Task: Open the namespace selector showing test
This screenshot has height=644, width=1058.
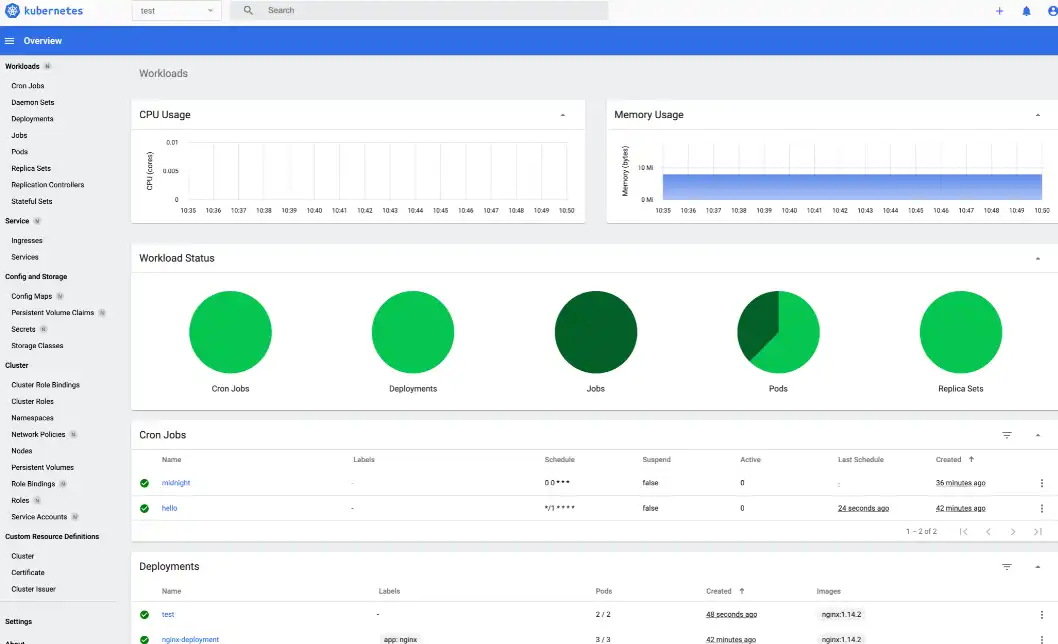Action: [x=176, y=10]
